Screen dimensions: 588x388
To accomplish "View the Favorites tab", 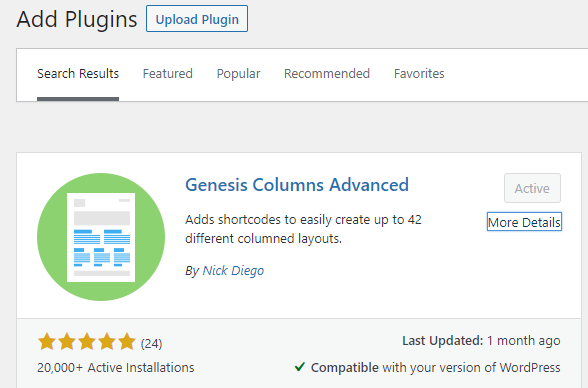I will (x=419, y=73).
